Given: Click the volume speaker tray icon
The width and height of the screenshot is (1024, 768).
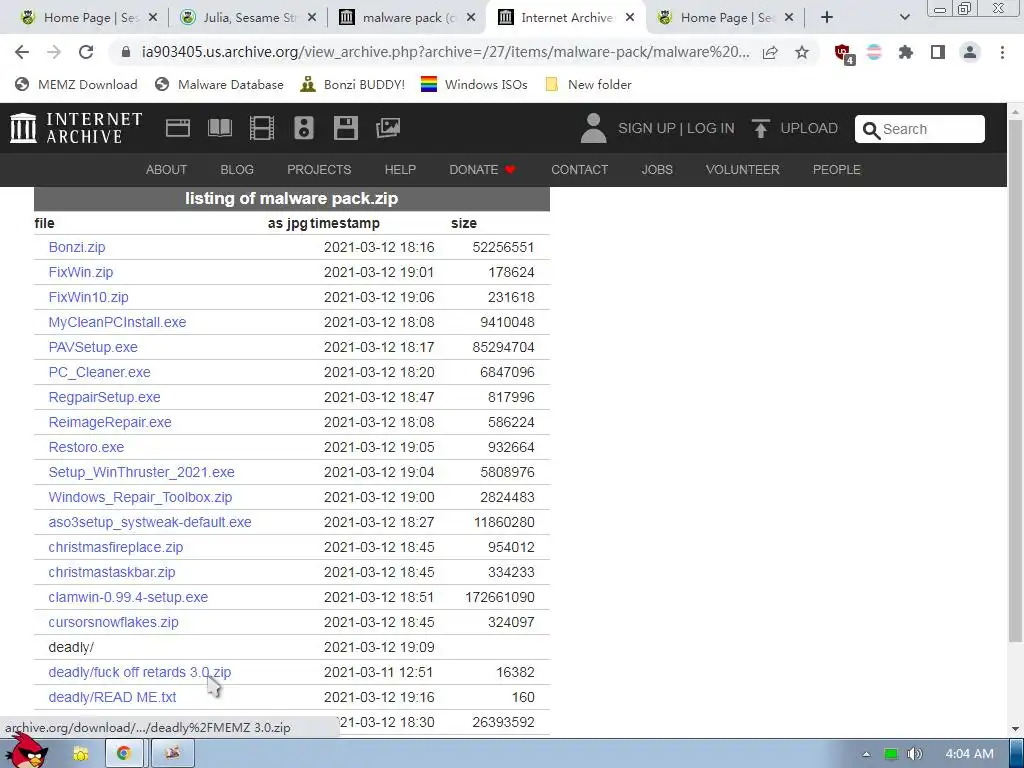Looking at the screenshot, I should point(914,754).
